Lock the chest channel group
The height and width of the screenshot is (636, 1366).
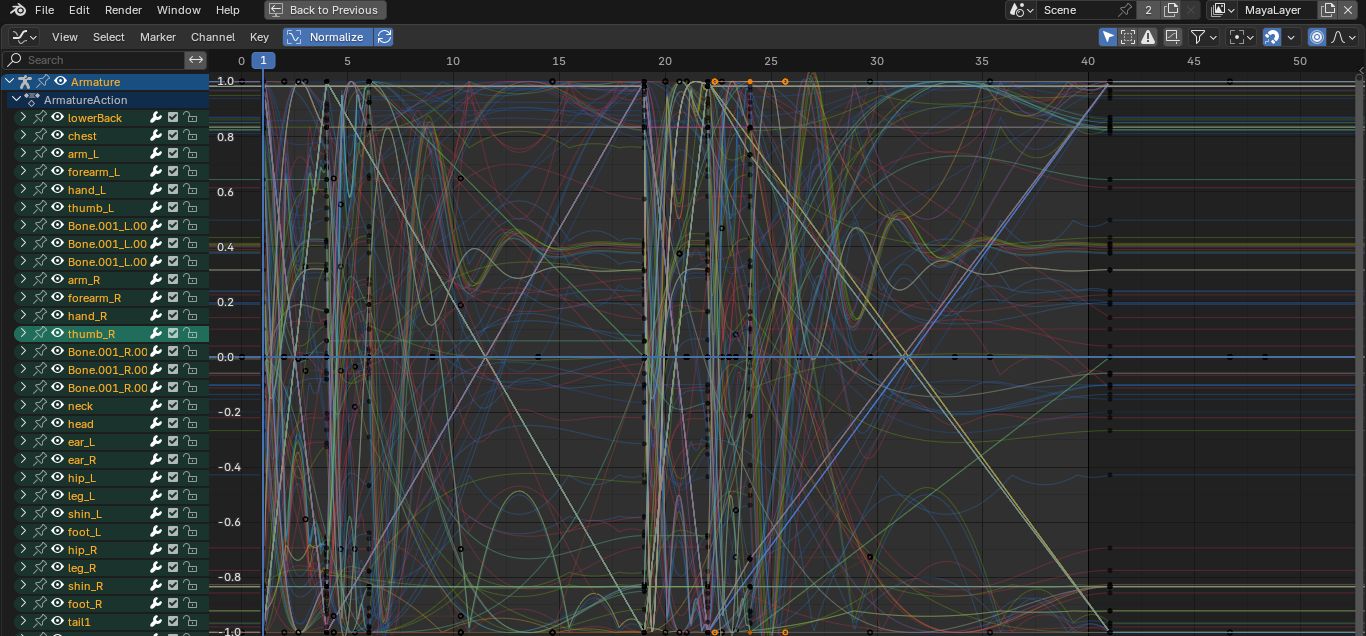point(190,136)
